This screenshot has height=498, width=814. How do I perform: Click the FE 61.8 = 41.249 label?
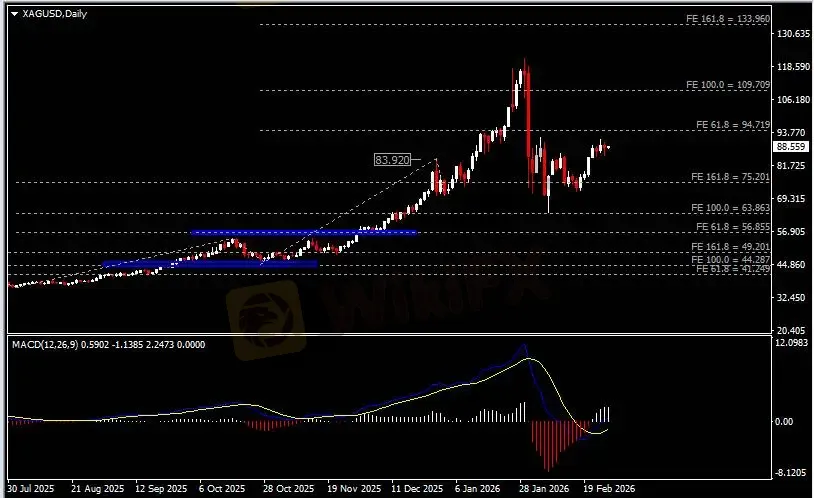733,269
